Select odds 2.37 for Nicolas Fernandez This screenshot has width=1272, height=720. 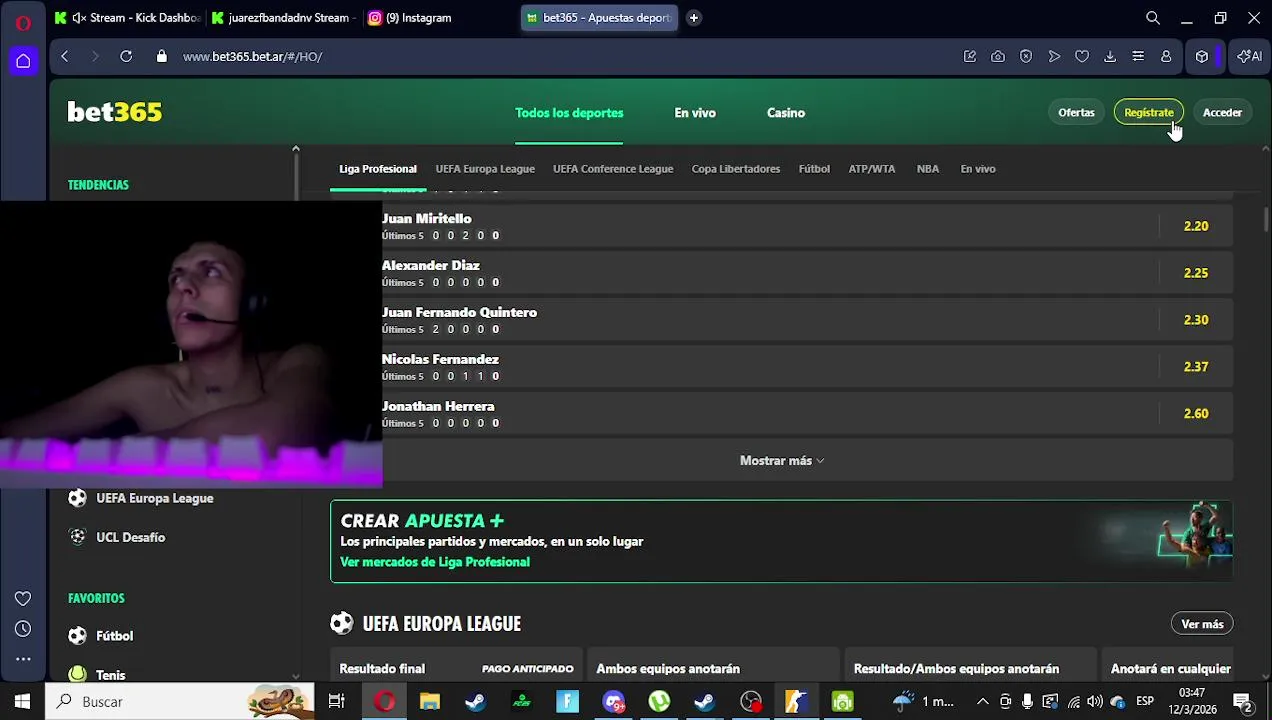tap(1196, 367)
